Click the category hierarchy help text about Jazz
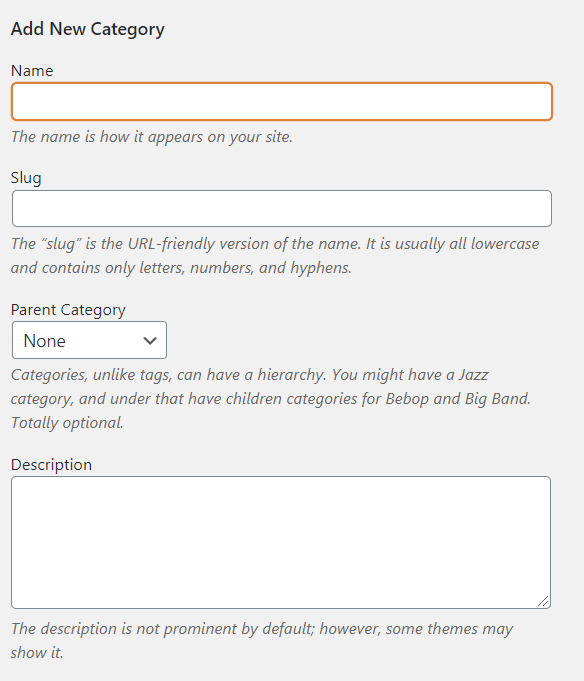 pos(250,375)
